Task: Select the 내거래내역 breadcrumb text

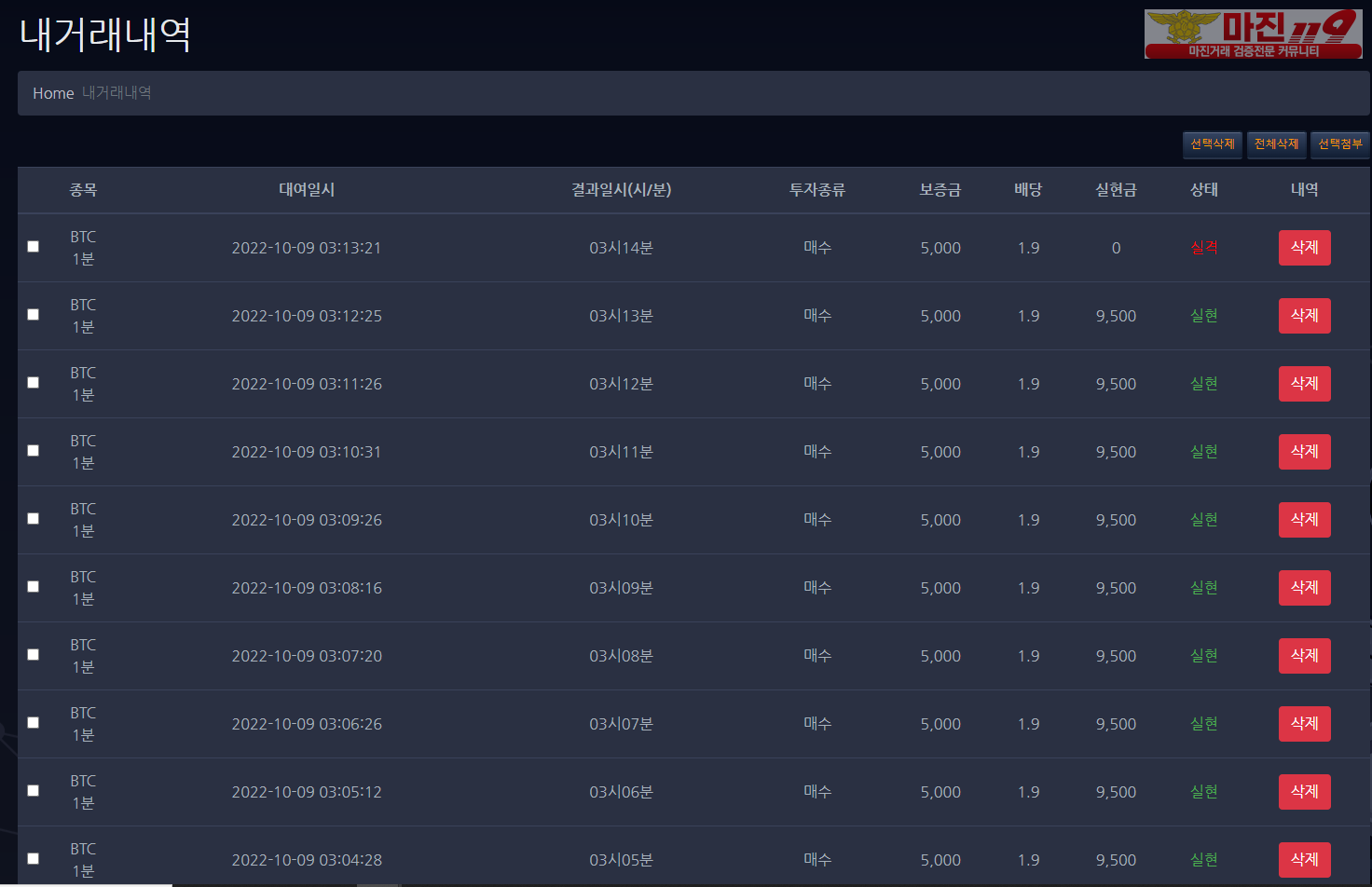Action: point(117,93)
